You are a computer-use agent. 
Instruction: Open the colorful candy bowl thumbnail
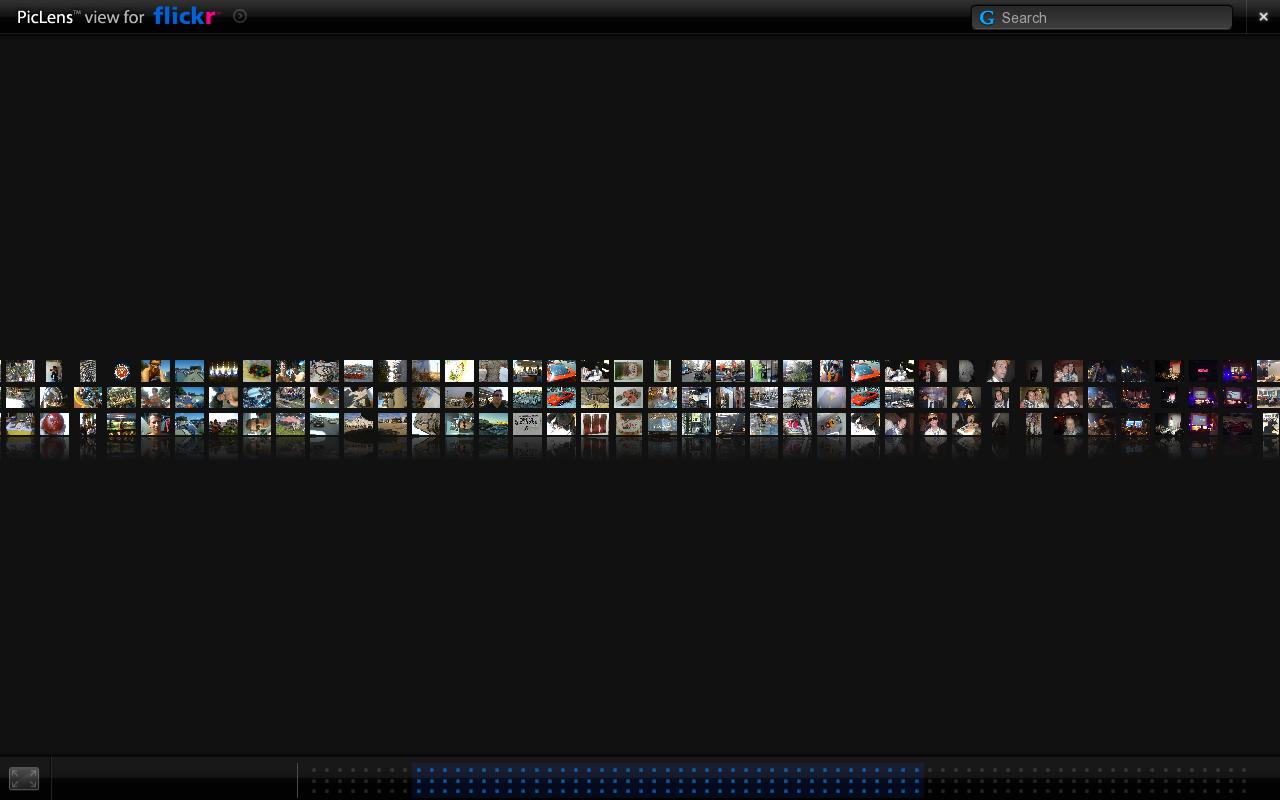click(257, 371)
